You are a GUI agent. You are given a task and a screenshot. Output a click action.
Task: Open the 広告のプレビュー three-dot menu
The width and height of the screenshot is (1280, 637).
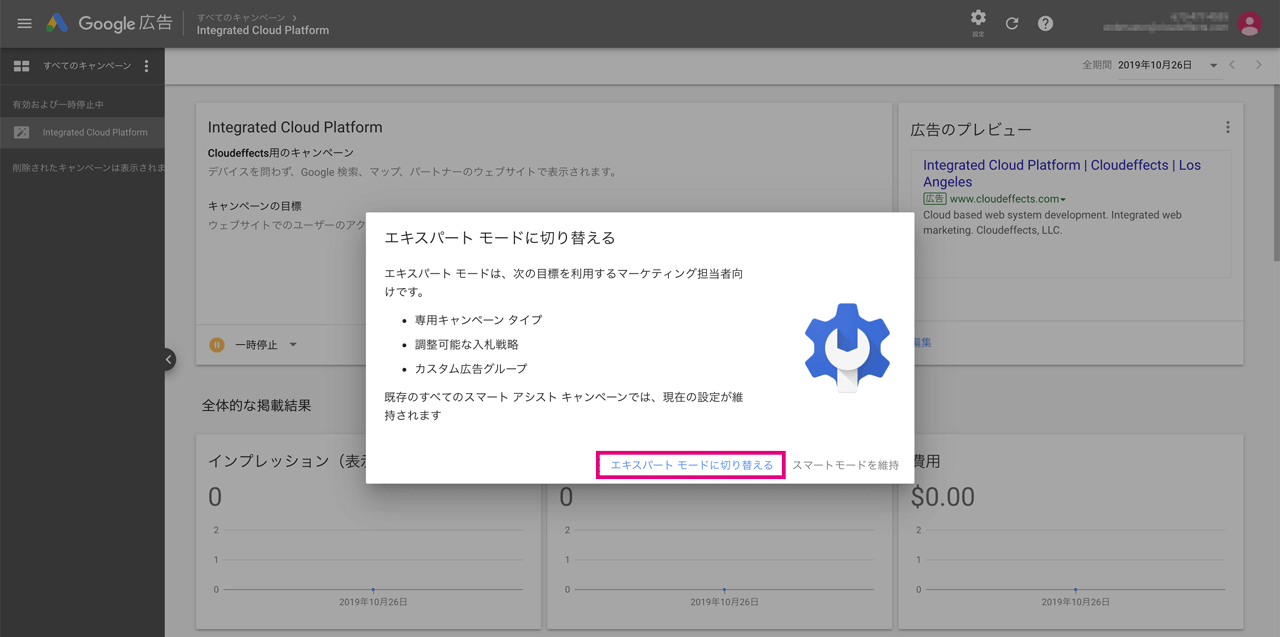(x=1227, y=127)
